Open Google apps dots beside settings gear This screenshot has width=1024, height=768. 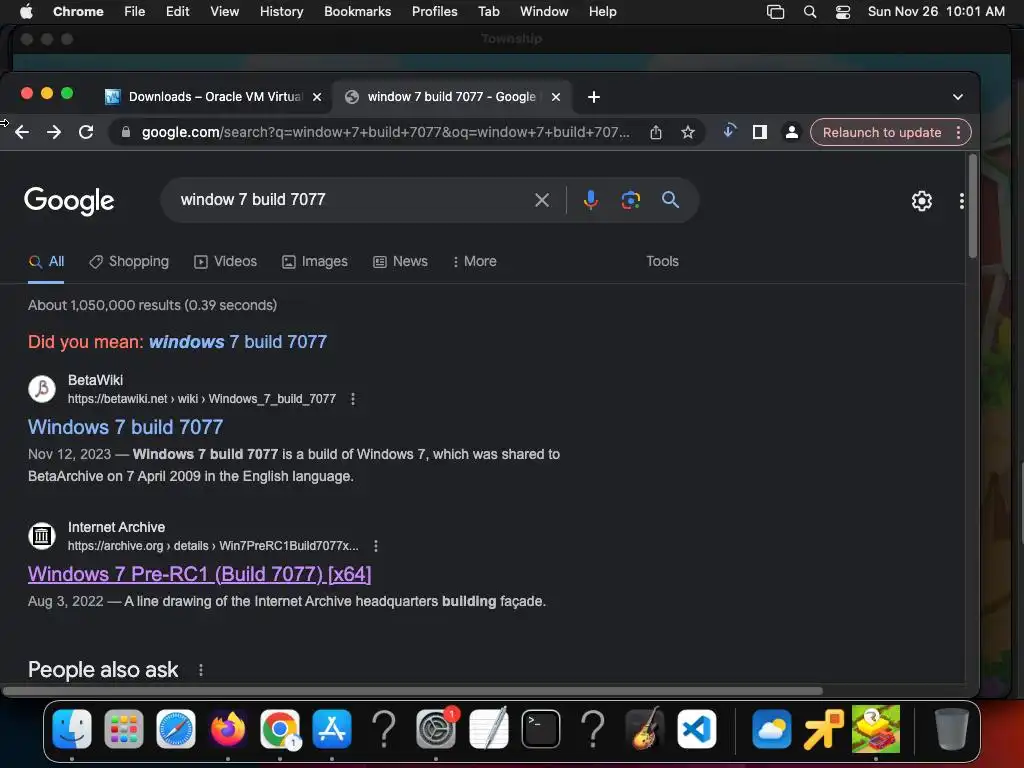tap(961, 201)
